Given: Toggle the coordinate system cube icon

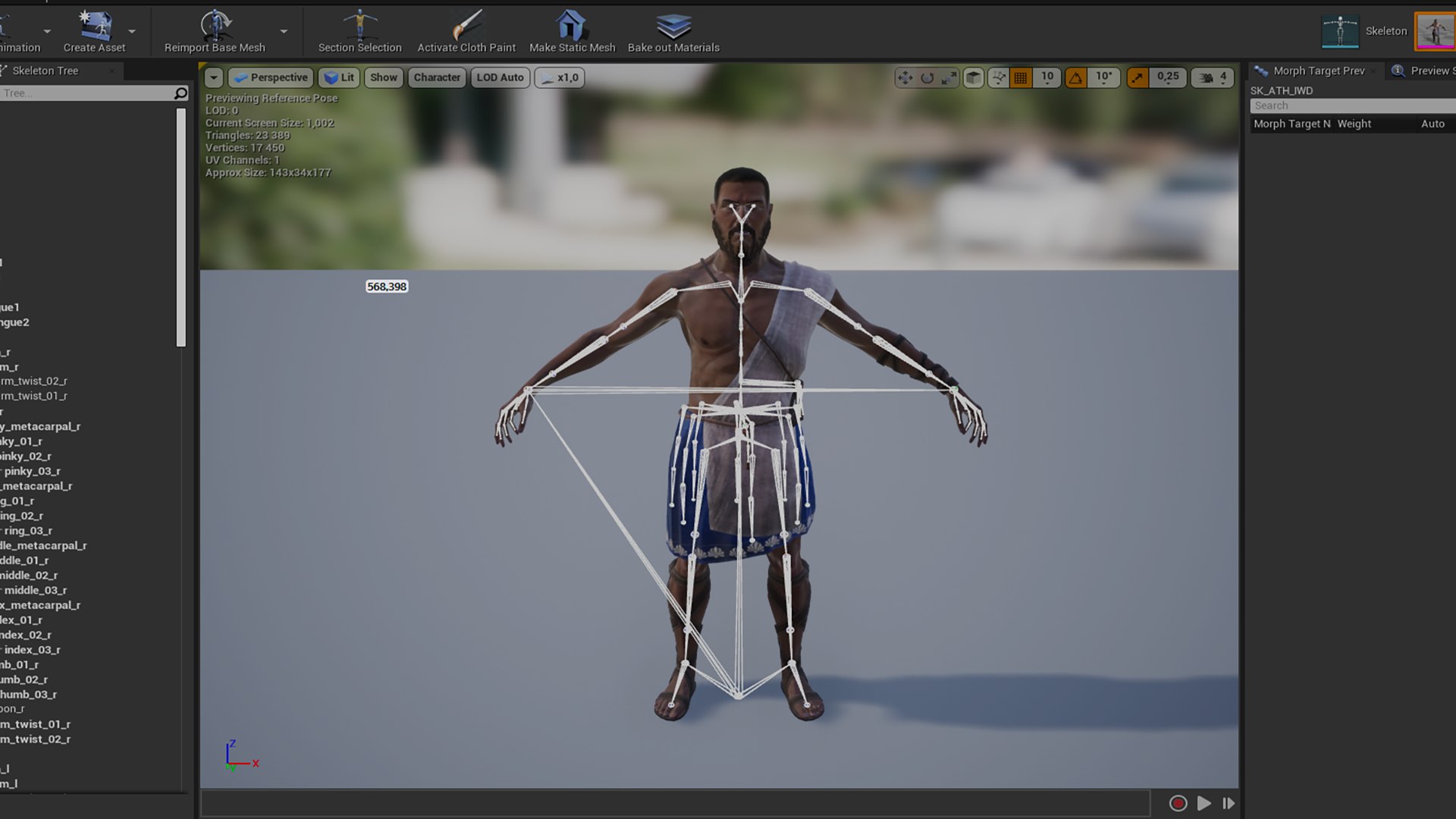Looking at the screenshot, I should pos(974,77).
